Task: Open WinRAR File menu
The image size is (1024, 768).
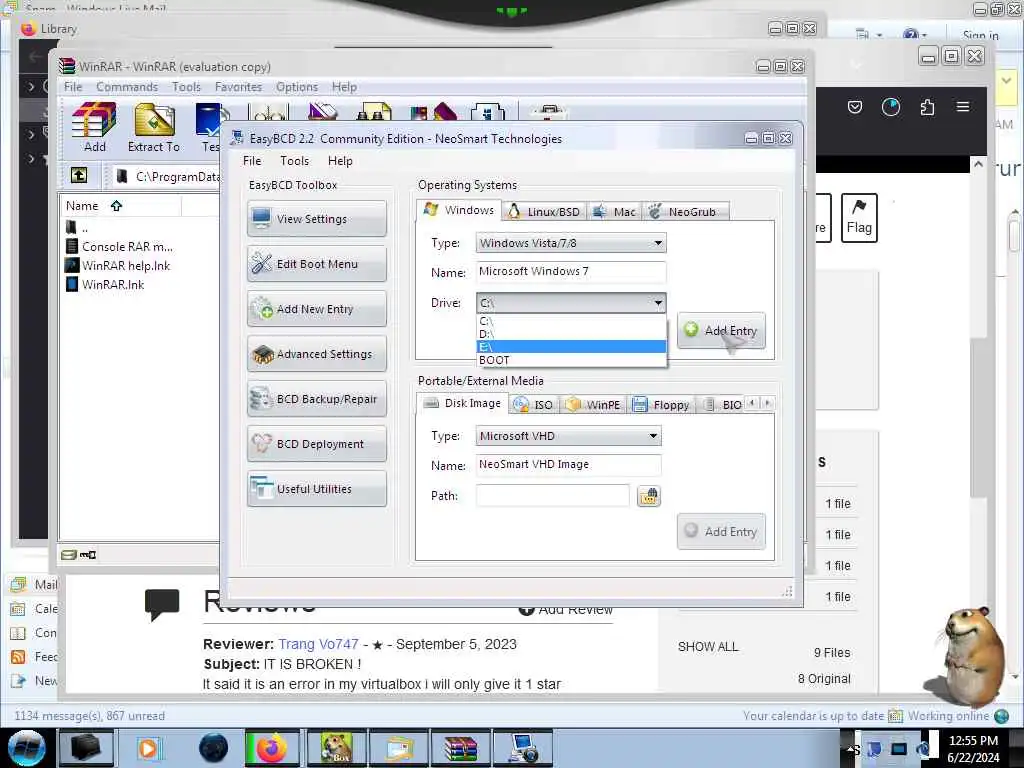Action: tap(72, 87)
